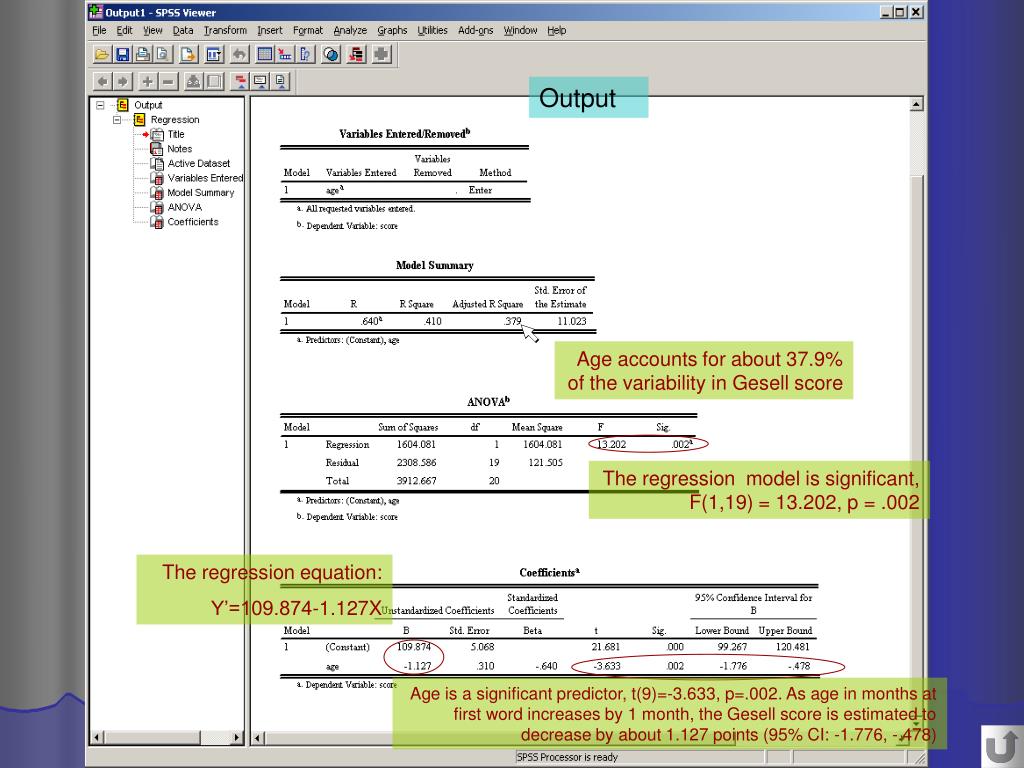The height and width of the screenshot is (768, 1024).
Task: Open the Edit menu
Action: [125, 30]
